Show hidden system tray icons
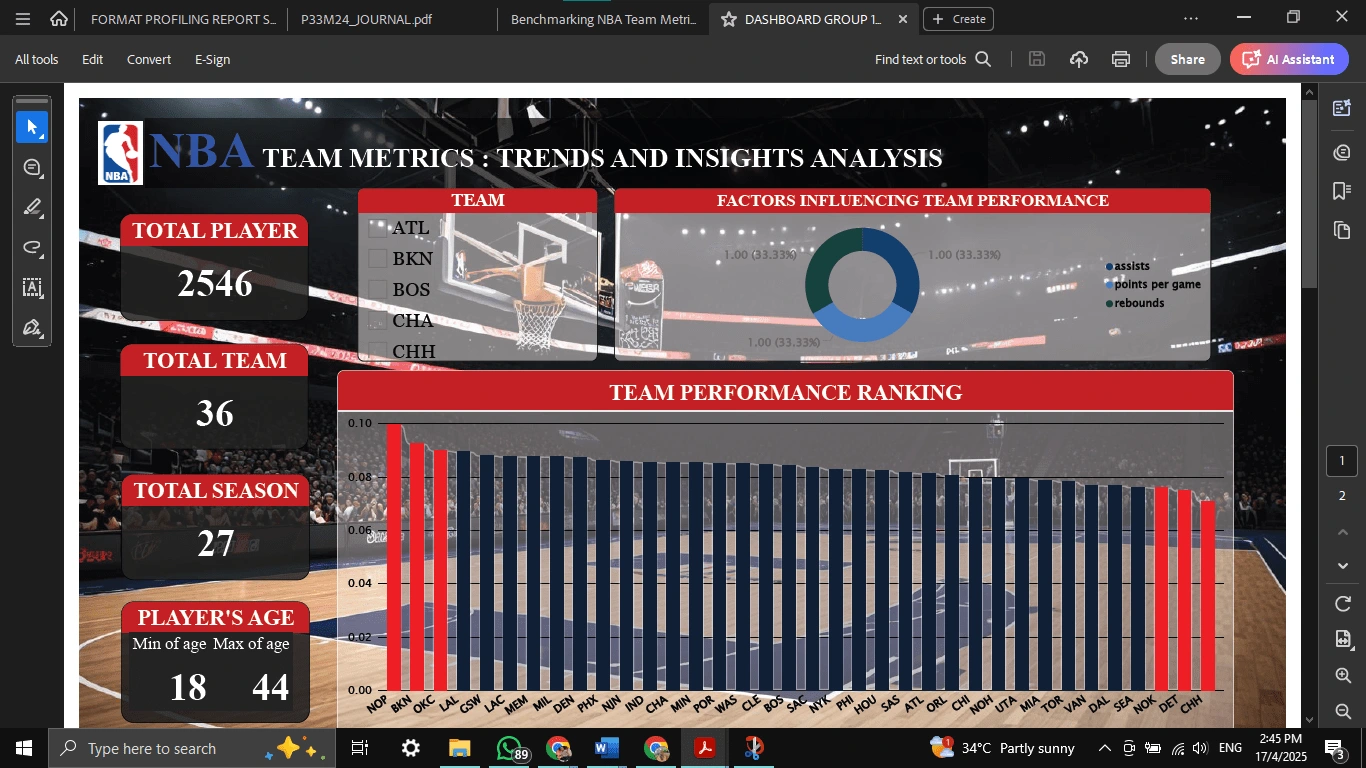 [x=1105, y=748]
